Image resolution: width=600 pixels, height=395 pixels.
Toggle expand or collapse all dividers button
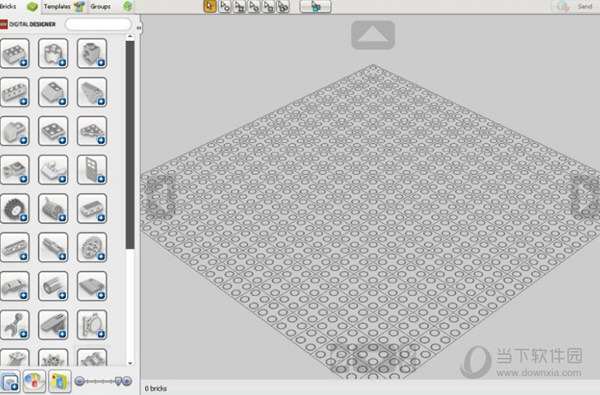click(x=9, y=382)
